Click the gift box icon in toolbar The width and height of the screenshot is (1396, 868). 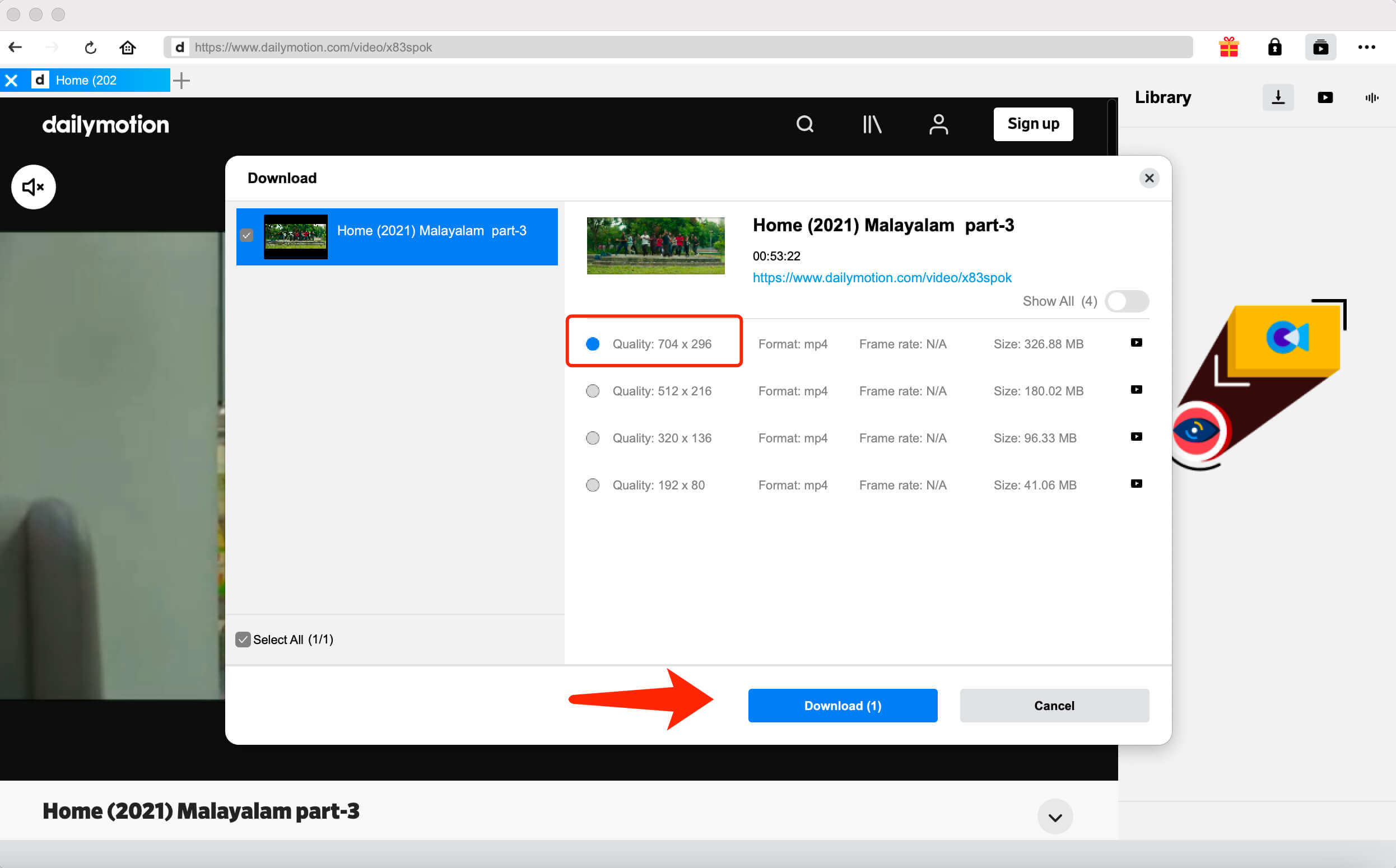pyautogui.click(x=1229, y=47)
